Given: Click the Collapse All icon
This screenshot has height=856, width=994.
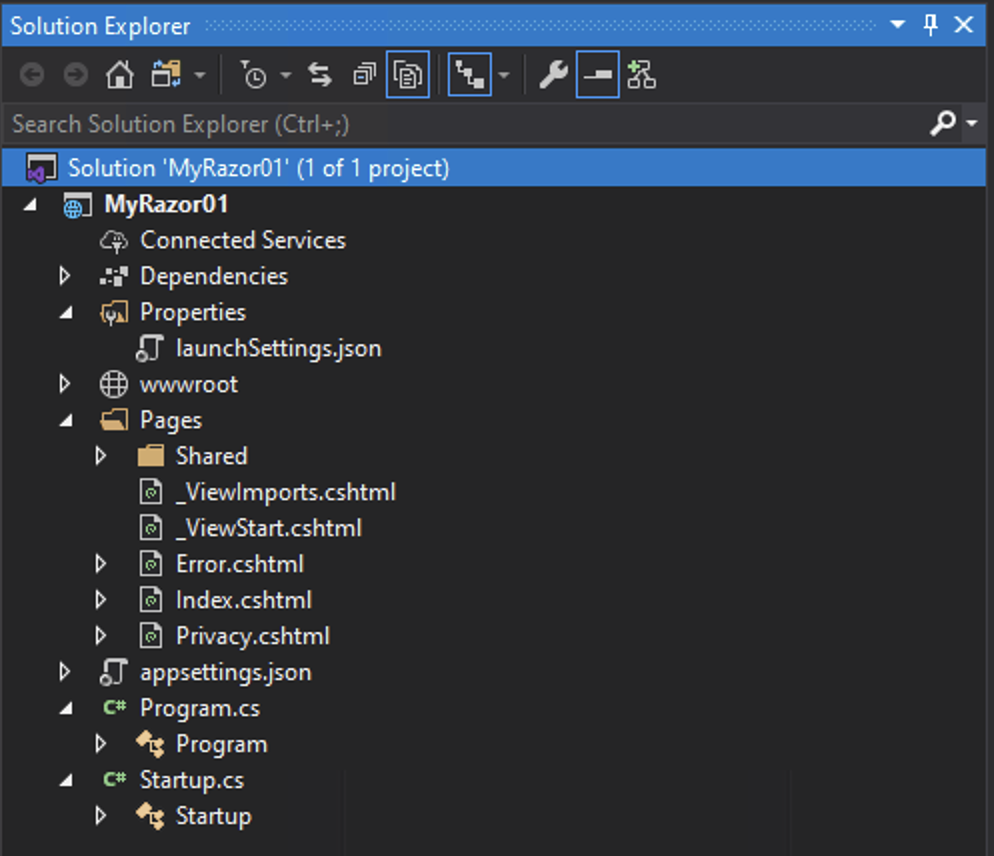Looking at the screenshot, I should click(363, 74).
